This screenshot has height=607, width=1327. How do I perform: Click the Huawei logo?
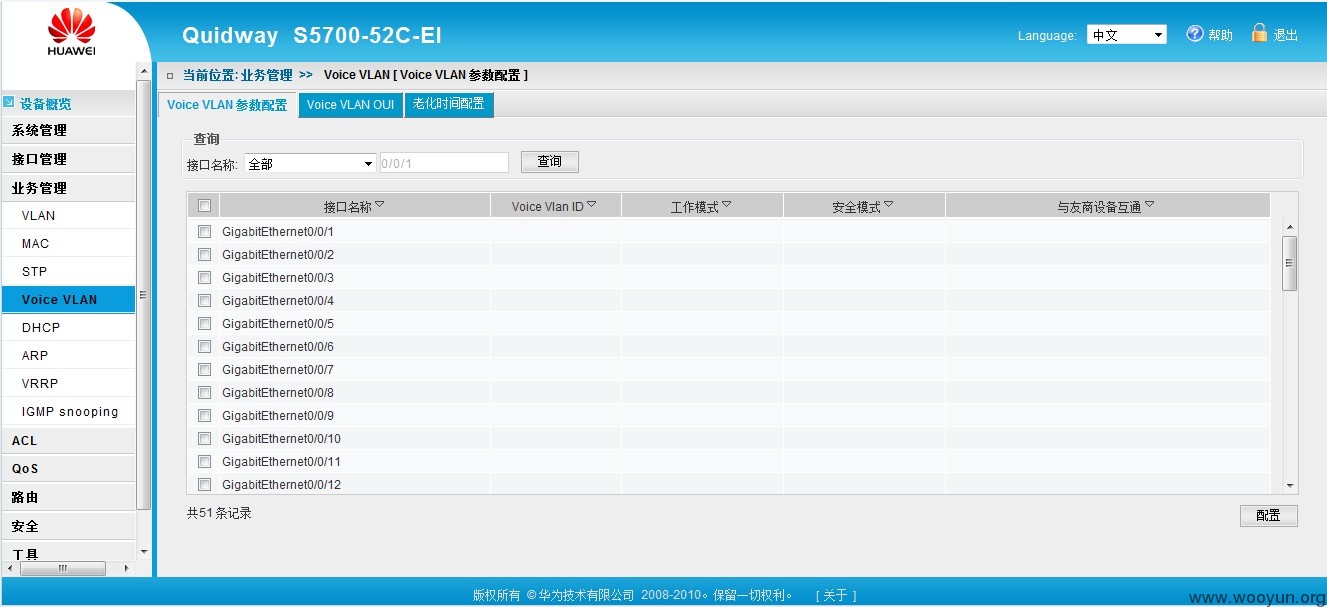(71, 32)
